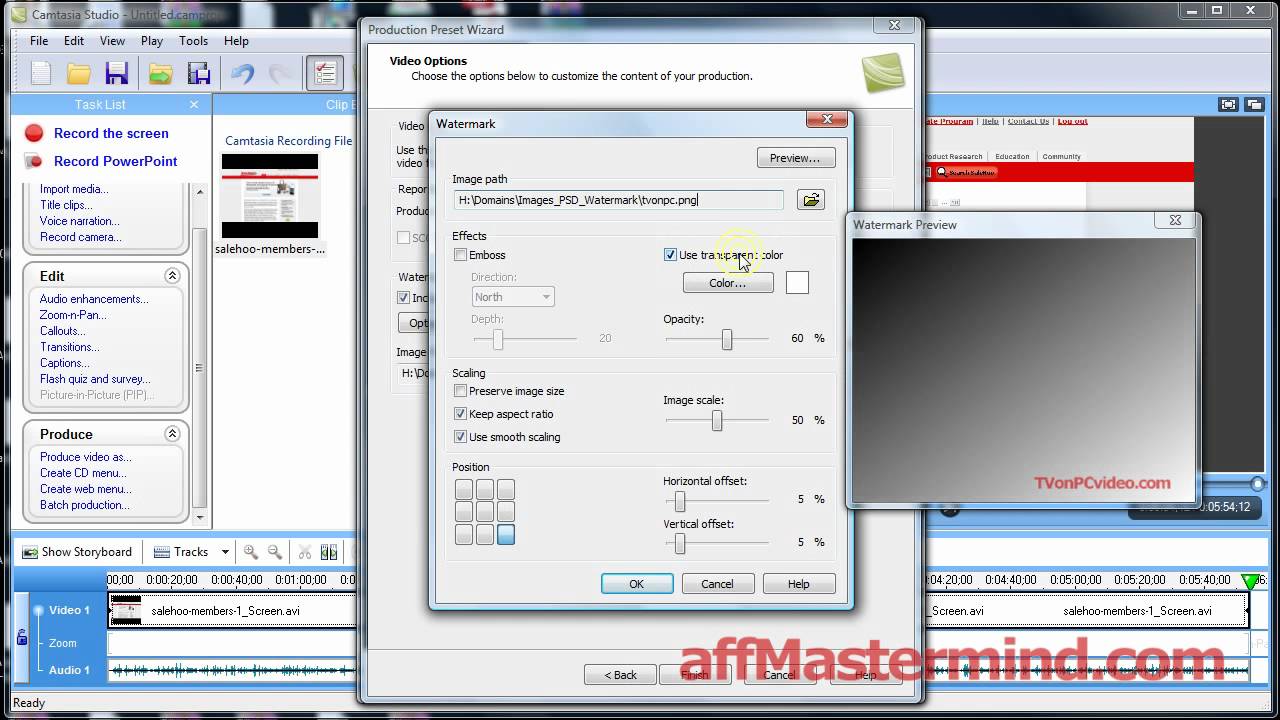Click the Record PowerPoint icon

[34, 161]
